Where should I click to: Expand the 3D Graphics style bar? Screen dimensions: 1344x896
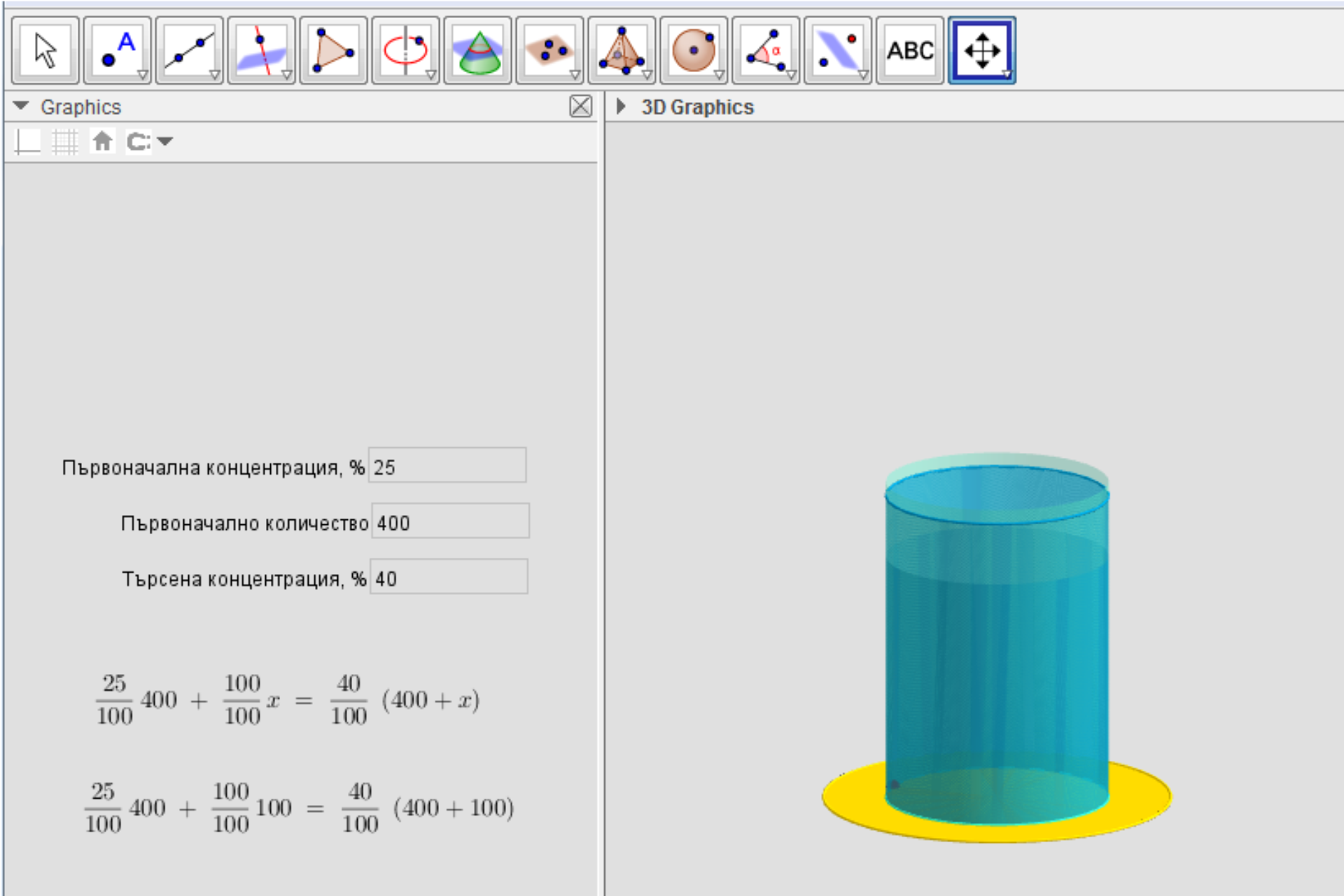(x=620, y=106)
